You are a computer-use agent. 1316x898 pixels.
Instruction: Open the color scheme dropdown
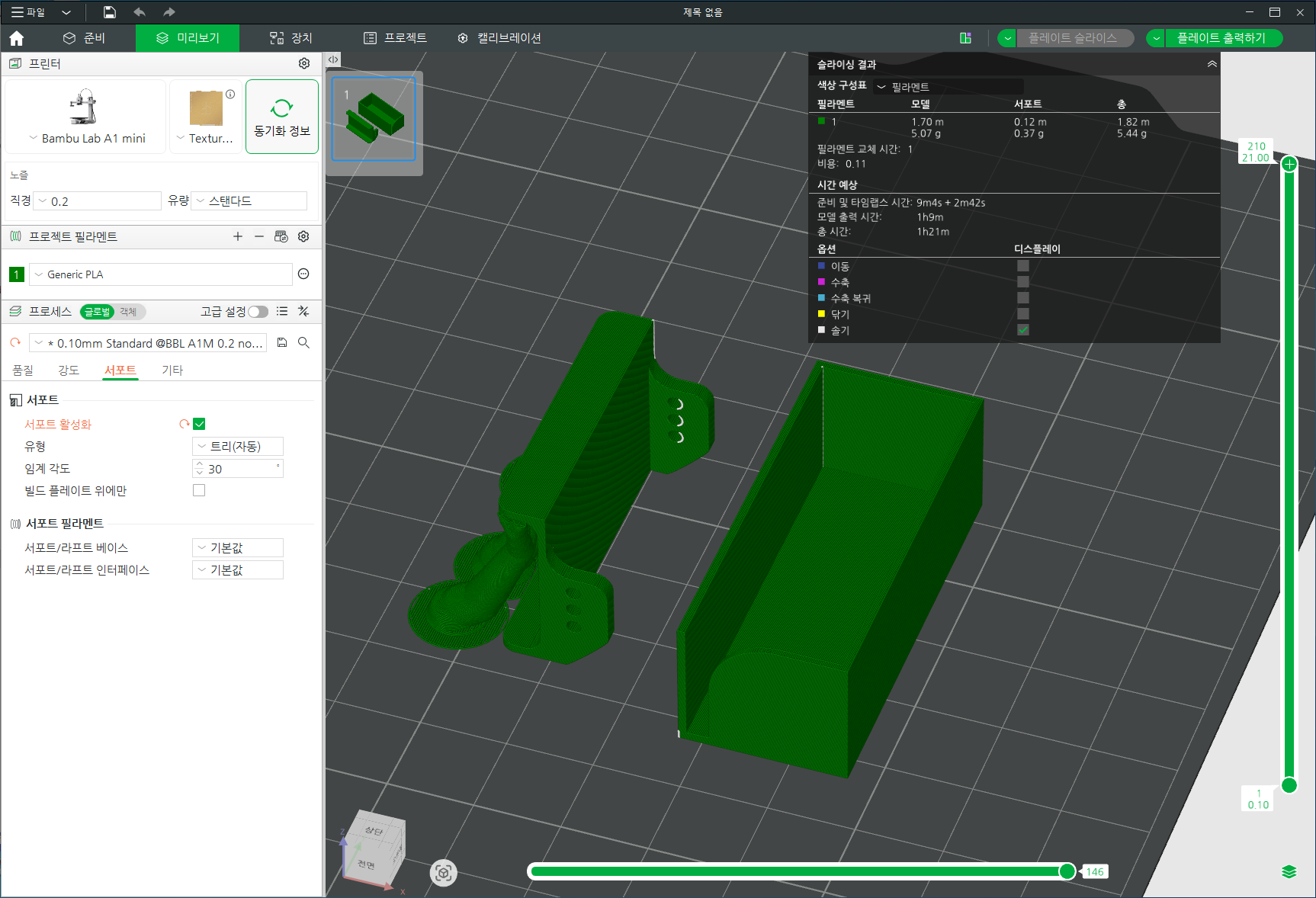pyautogui.click(x=948, y=87)
